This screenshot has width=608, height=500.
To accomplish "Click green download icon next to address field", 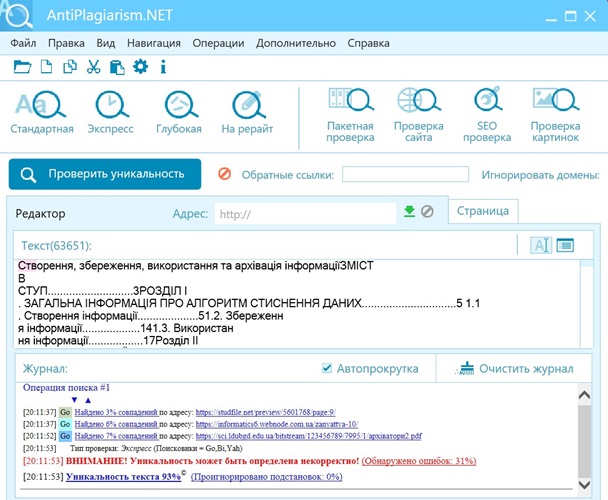I will pyautogui.click(x=409, y=211).
